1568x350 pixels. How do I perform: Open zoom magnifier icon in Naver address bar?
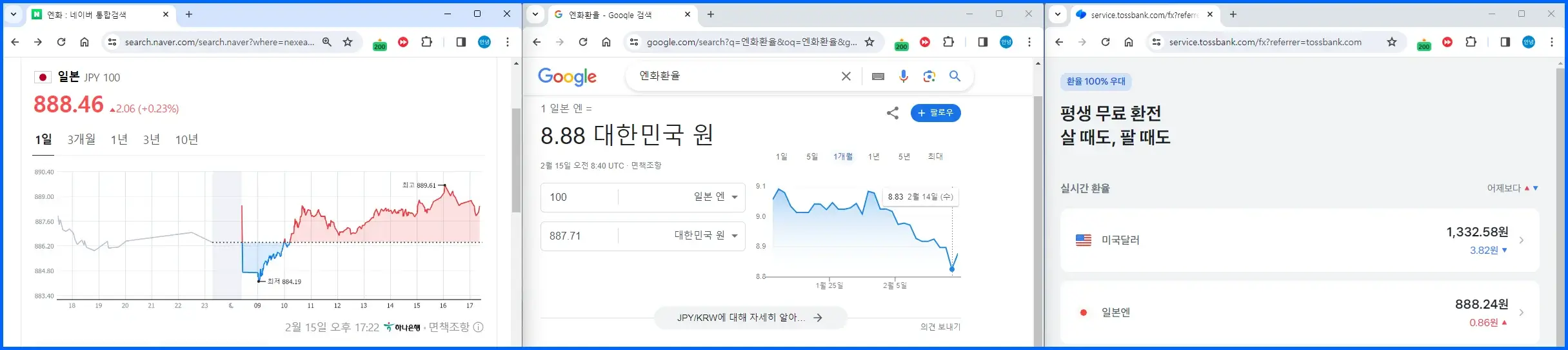coord(327,42)
